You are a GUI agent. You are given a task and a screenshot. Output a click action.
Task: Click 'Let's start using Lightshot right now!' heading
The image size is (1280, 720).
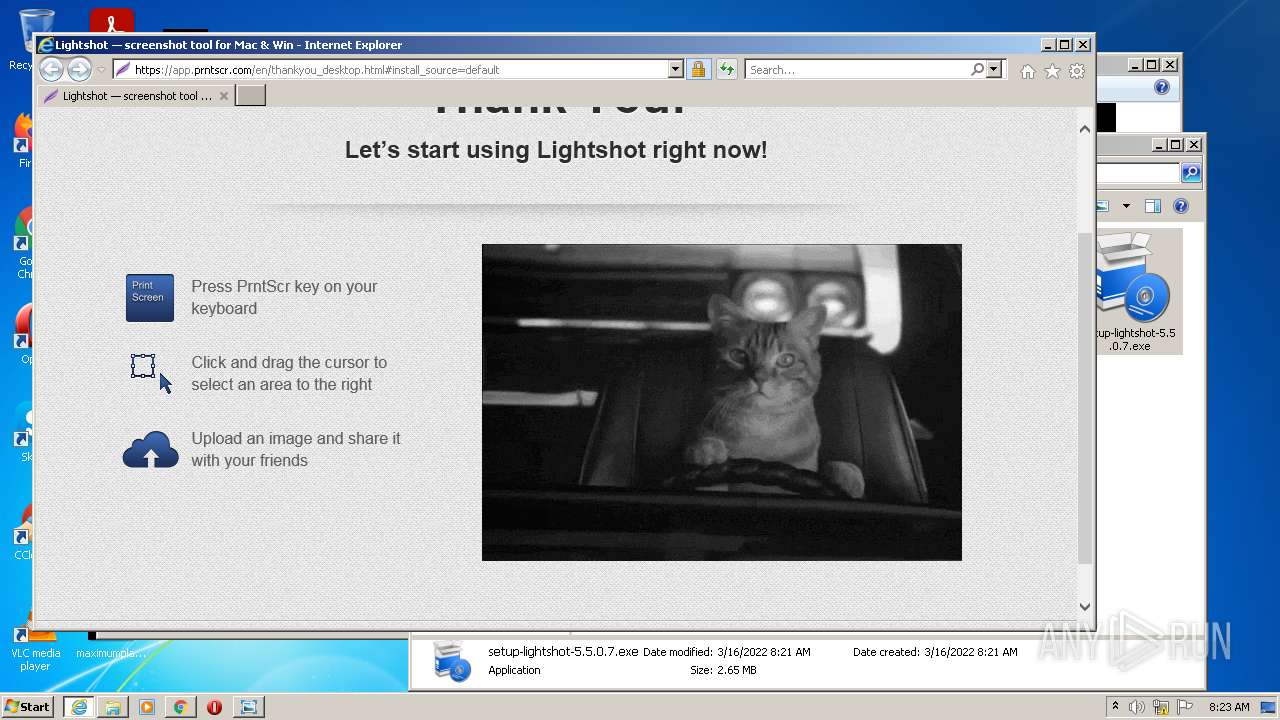pos(556,150)
